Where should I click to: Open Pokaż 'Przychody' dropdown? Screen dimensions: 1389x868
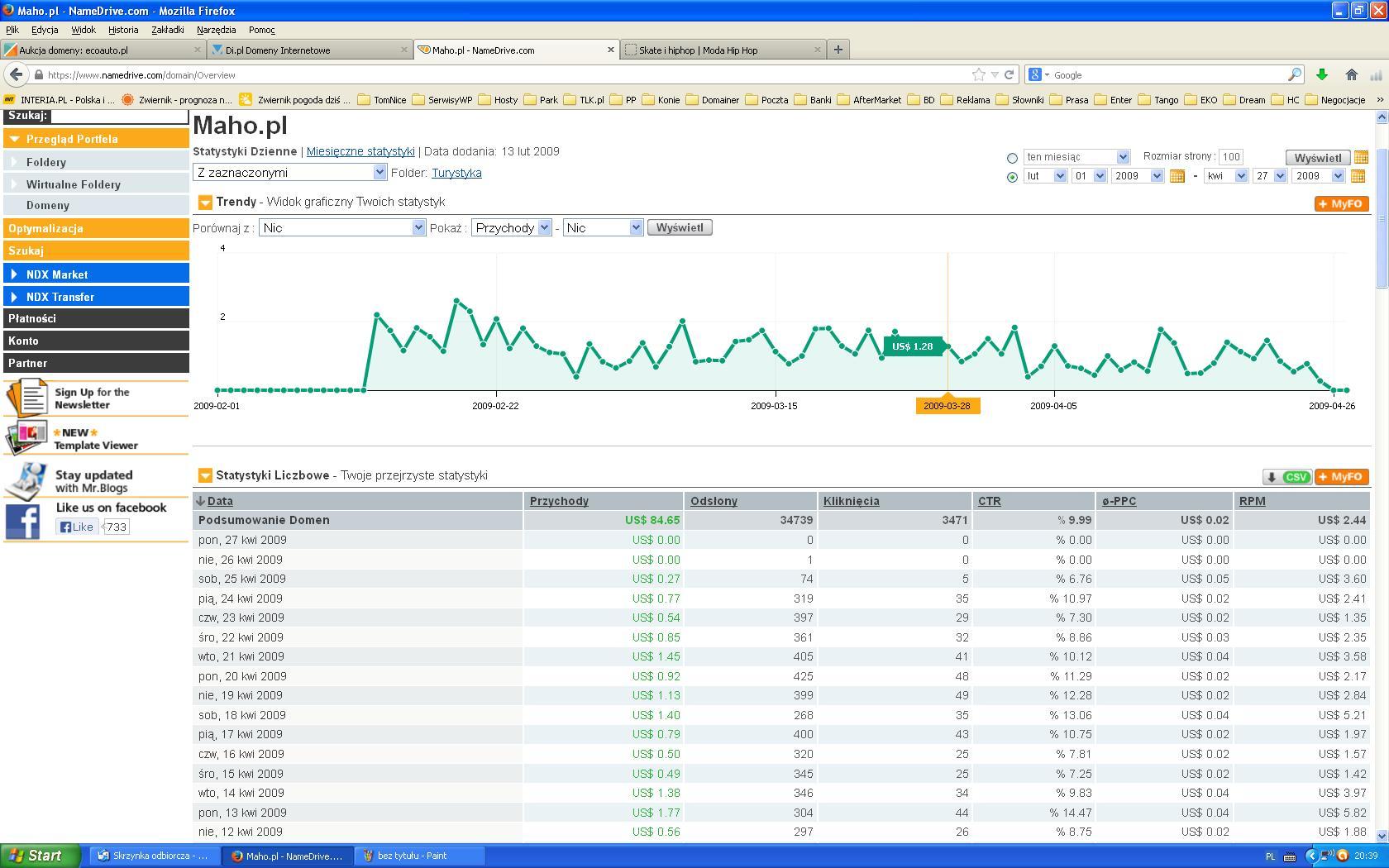(x=511, y=227)
